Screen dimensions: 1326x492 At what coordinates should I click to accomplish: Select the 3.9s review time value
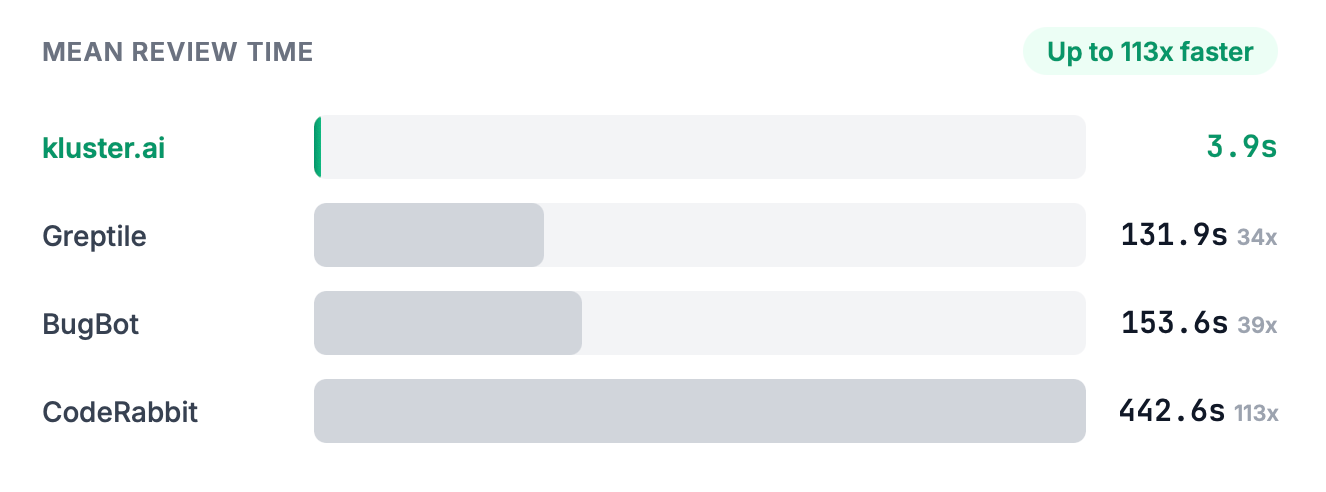[1241, 148]
